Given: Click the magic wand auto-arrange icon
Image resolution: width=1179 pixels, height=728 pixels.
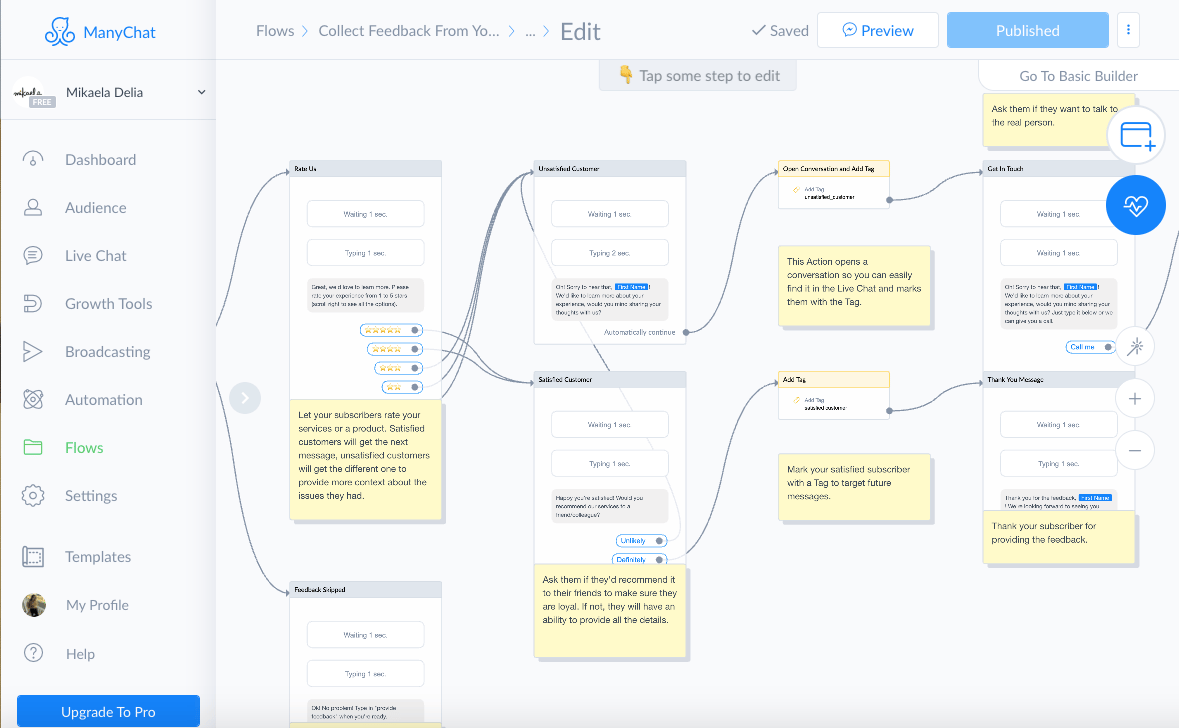Looking at the screenshot, I should [1135, 347].
